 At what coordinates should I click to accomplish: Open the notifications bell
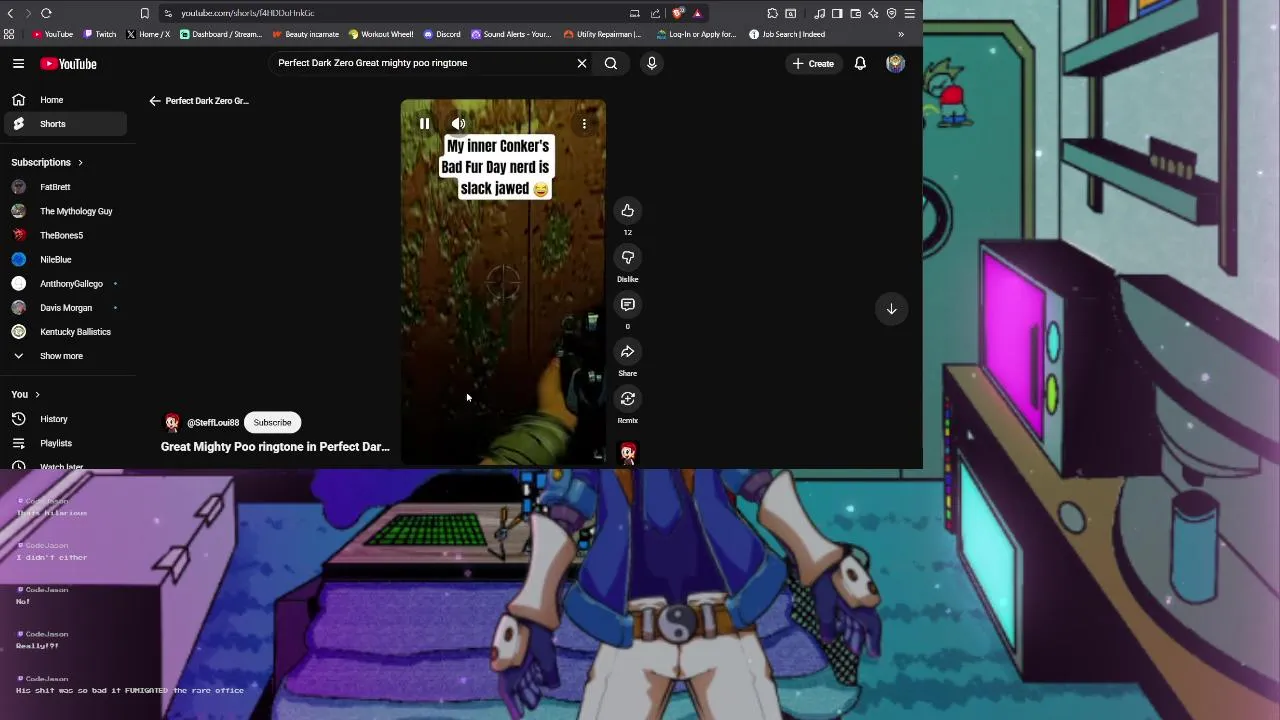coord(860,63)
